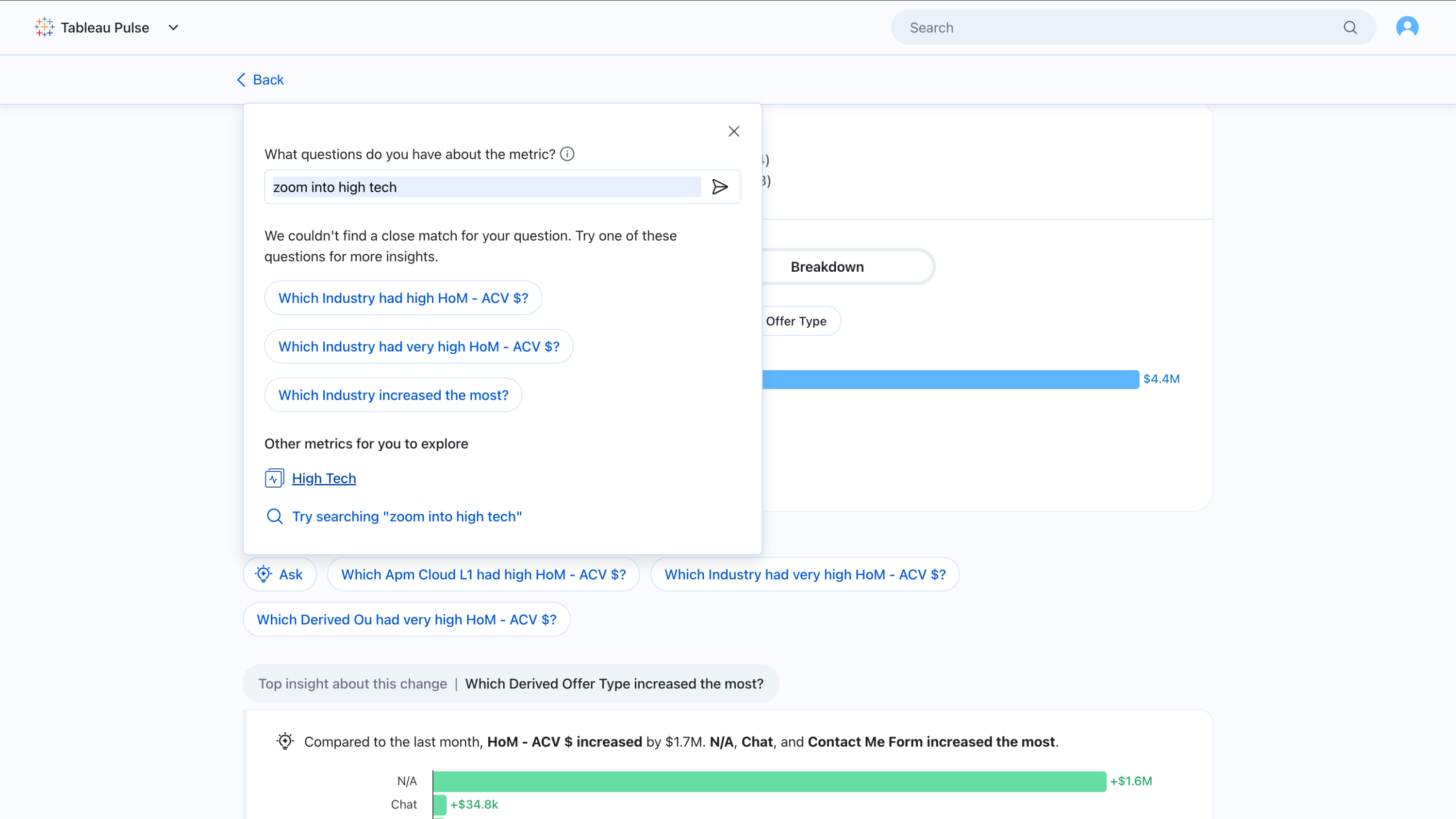Go back using the Back chevron
The height and width of the screenshot is (819, 1456).
click(241, 80)
